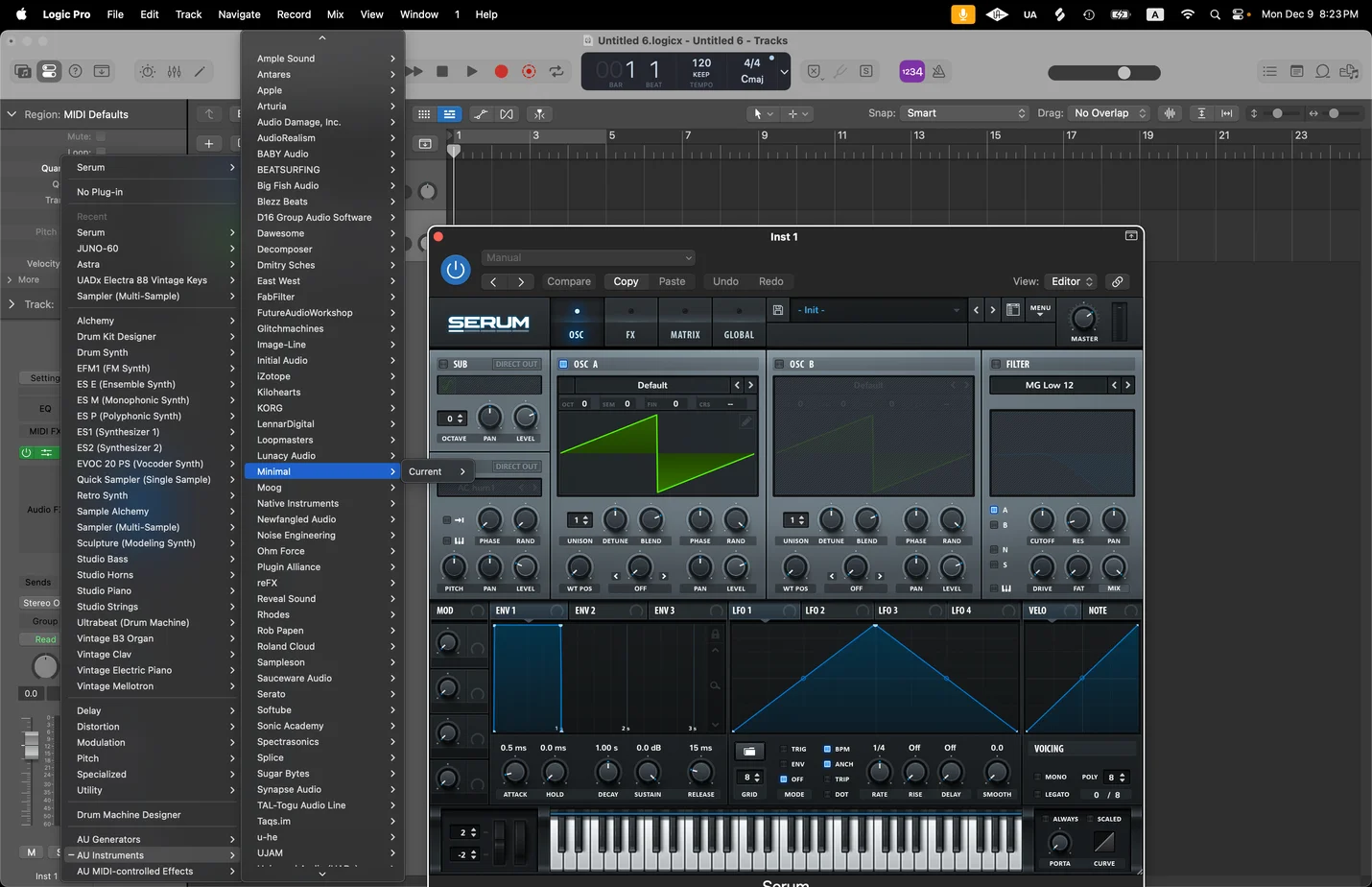The width and height of the screenshot is (1372, 887).
Task: Toggle Flex button in Tracks toolbar
Action: pos(507,113)
